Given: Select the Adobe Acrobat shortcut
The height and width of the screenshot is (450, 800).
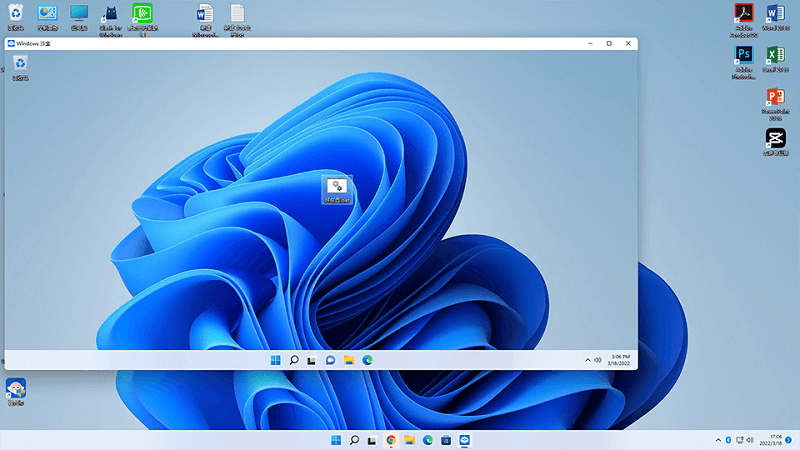Looking at the screenshot, I should [x=743, y=20].
